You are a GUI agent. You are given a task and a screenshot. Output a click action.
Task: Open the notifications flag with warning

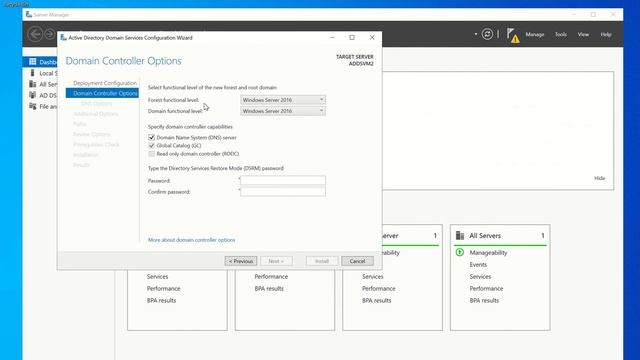pyautogui.click(x=513, y=35)
